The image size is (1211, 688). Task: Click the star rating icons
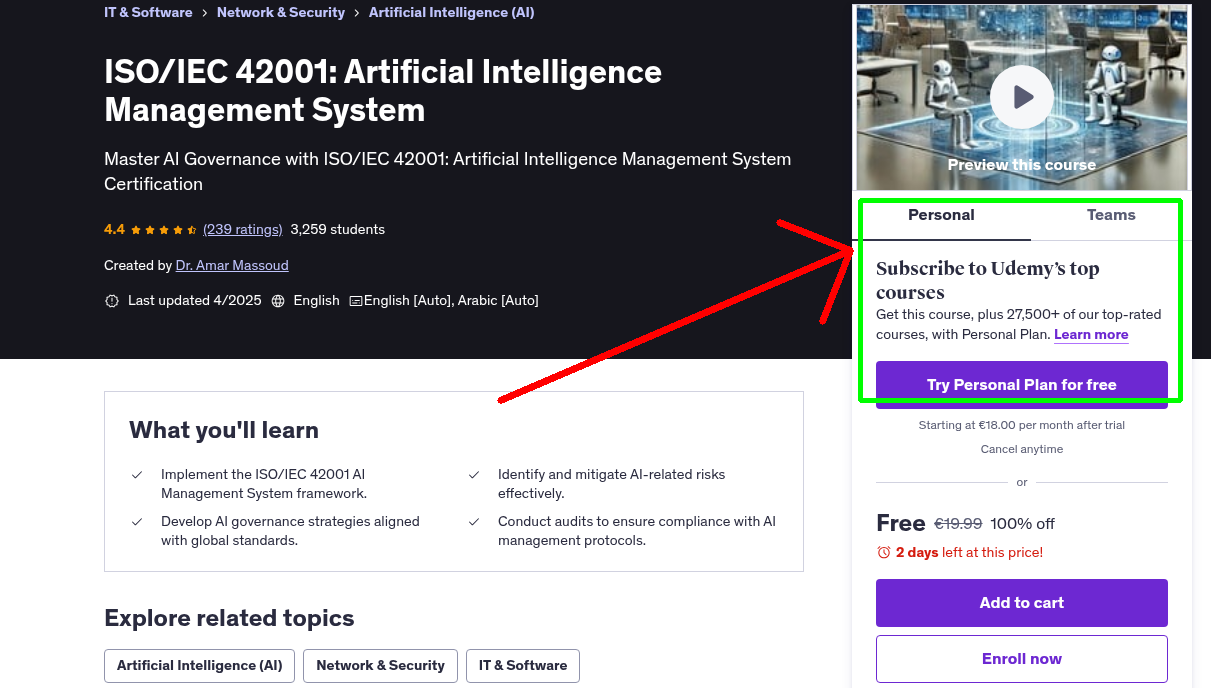pyautogui.click(x=164, y=229)
